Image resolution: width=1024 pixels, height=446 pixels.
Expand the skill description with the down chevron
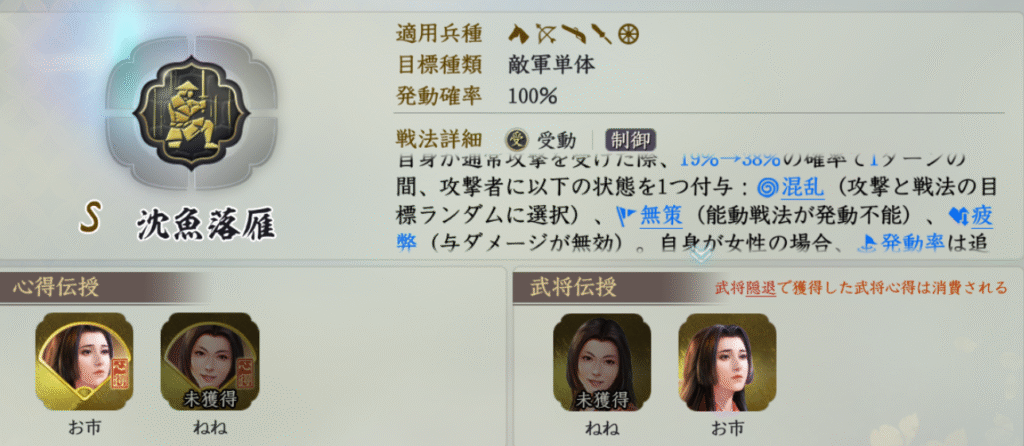700,255
